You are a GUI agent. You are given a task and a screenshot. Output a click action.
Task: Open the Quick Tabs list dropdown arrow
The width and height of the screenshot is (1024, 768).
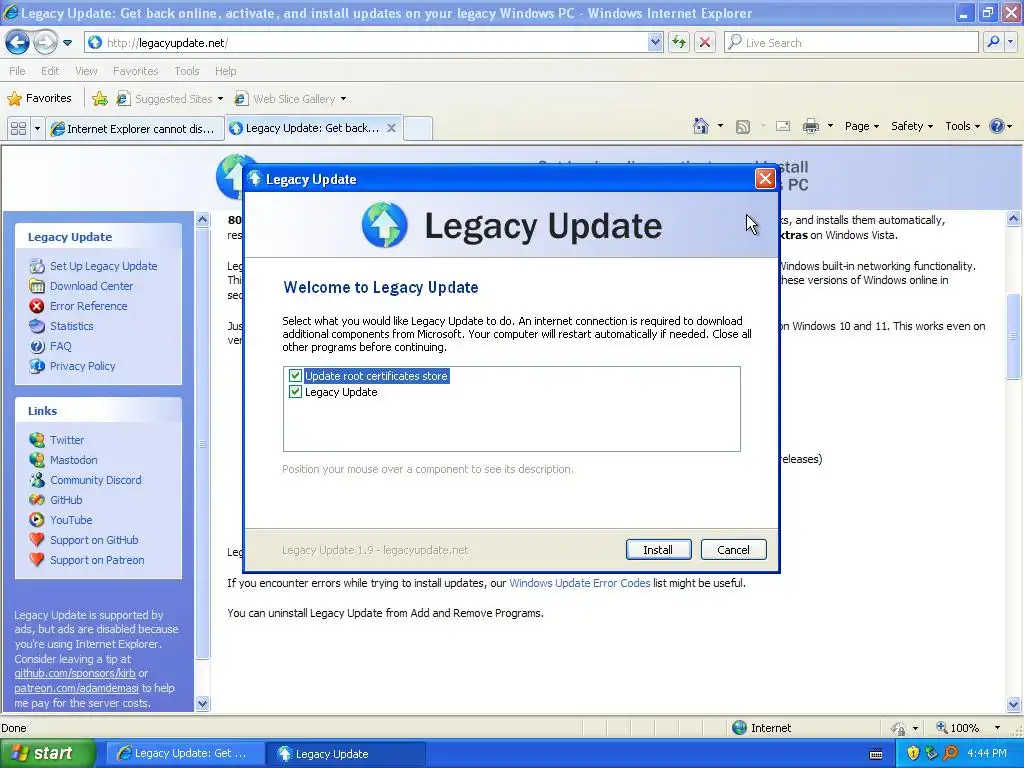click(x=37, y=128)
